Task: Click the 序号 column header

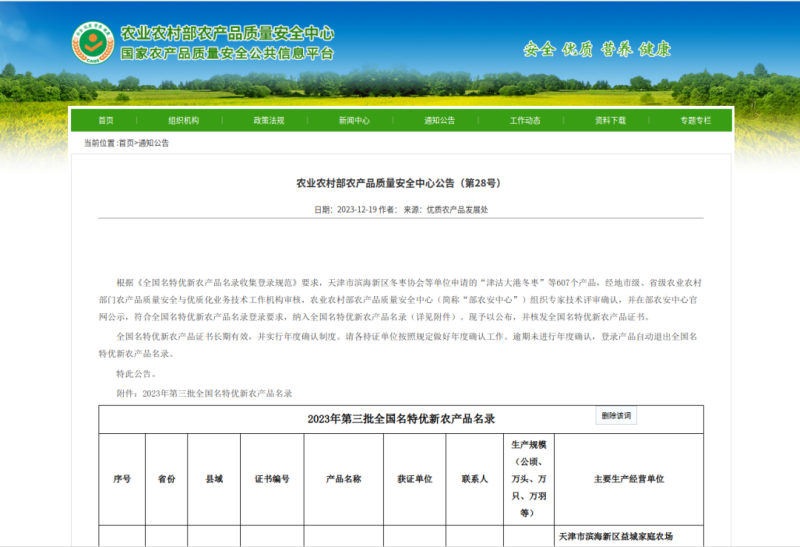Action: [122, 479]
